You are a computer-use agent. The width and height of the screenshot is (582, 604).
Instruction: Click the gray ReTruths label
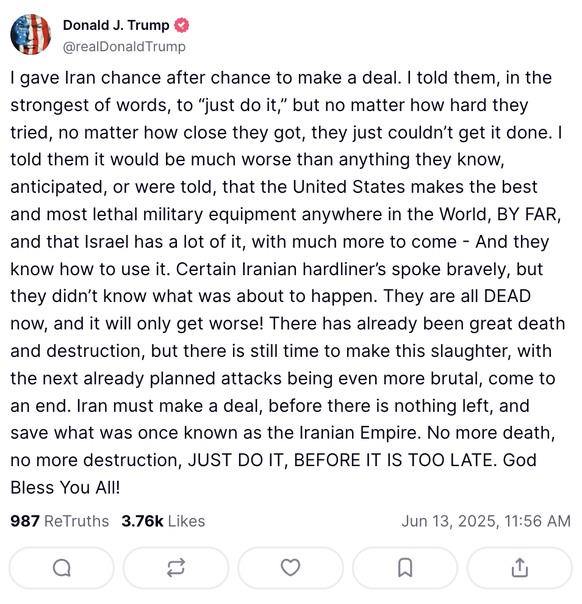click(x=77, y=521)
